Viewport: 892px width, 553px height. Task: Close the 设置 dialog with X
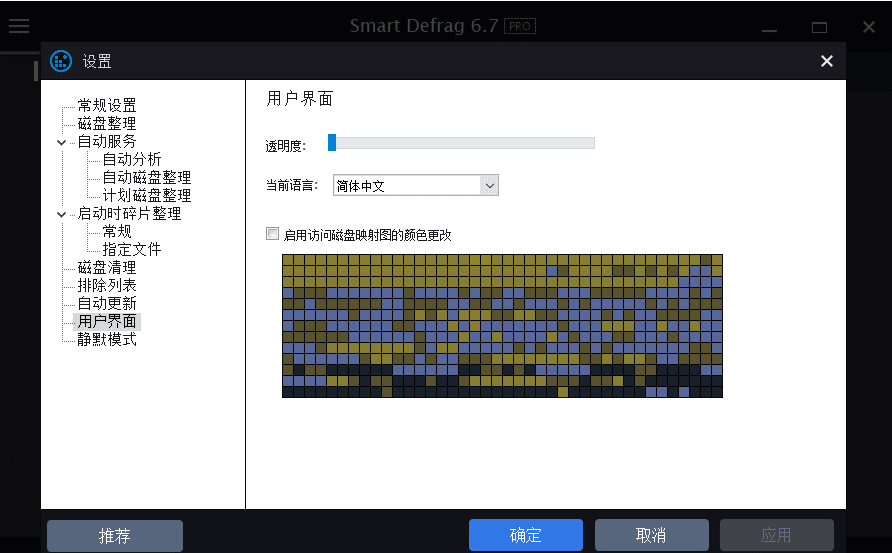coord(827,61)
